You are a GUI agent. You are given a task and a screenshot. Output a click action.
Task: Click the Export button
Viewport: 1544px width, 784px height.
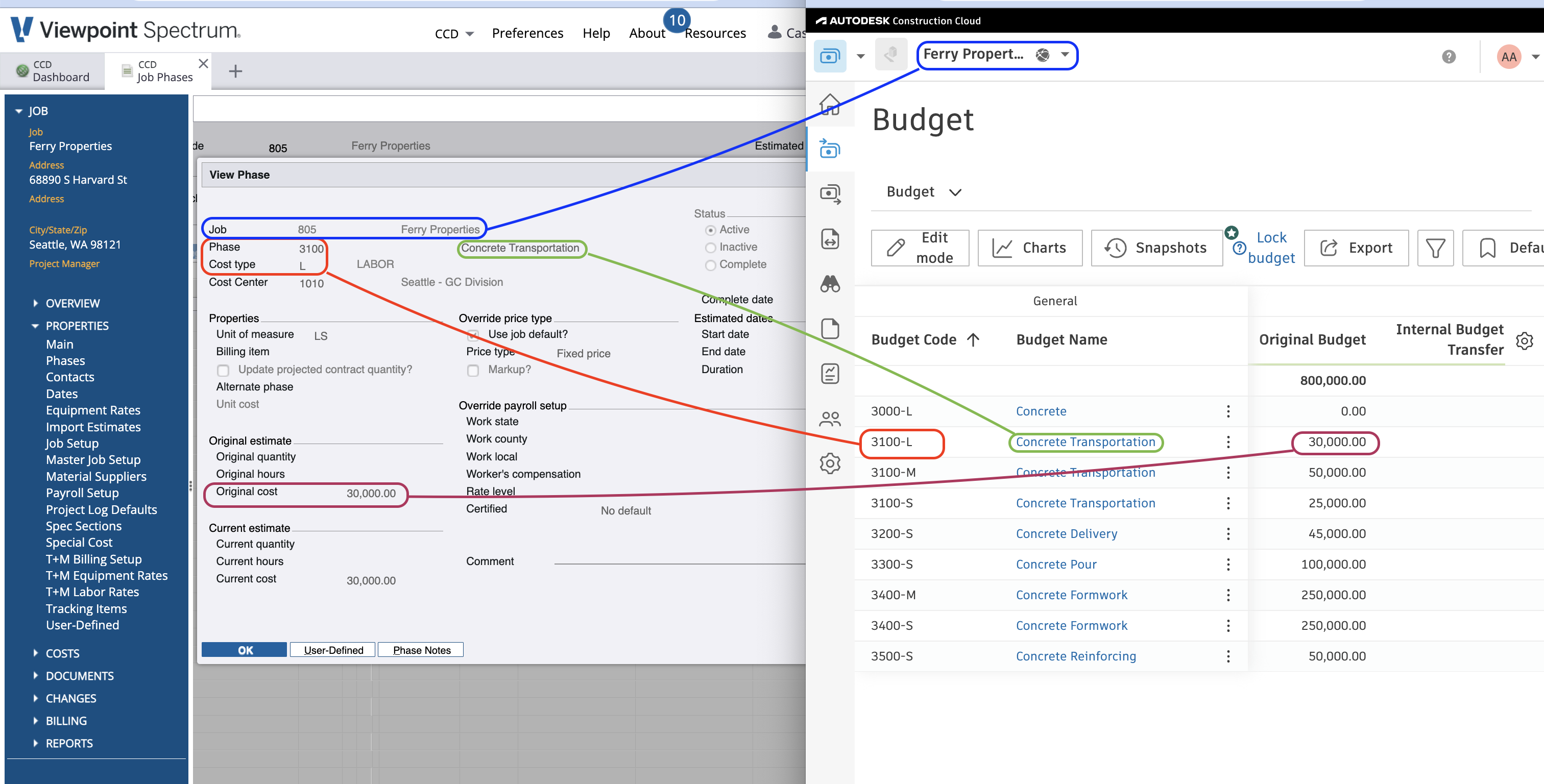click(1356, 248)
